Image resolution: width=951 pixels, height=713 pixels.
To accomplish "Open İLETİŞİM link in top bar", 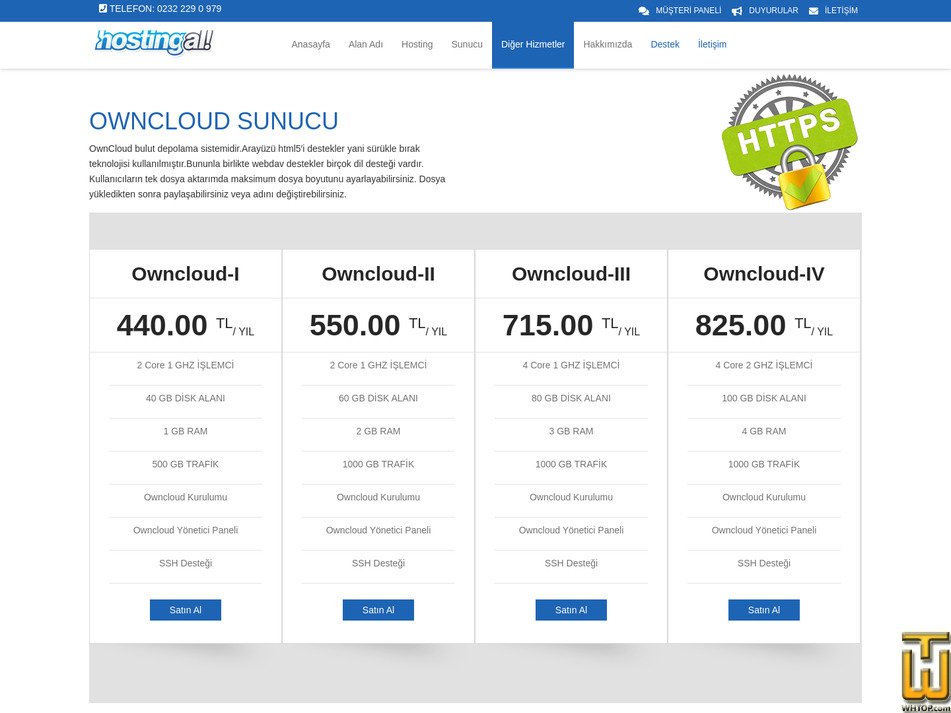I will point(841,10).
